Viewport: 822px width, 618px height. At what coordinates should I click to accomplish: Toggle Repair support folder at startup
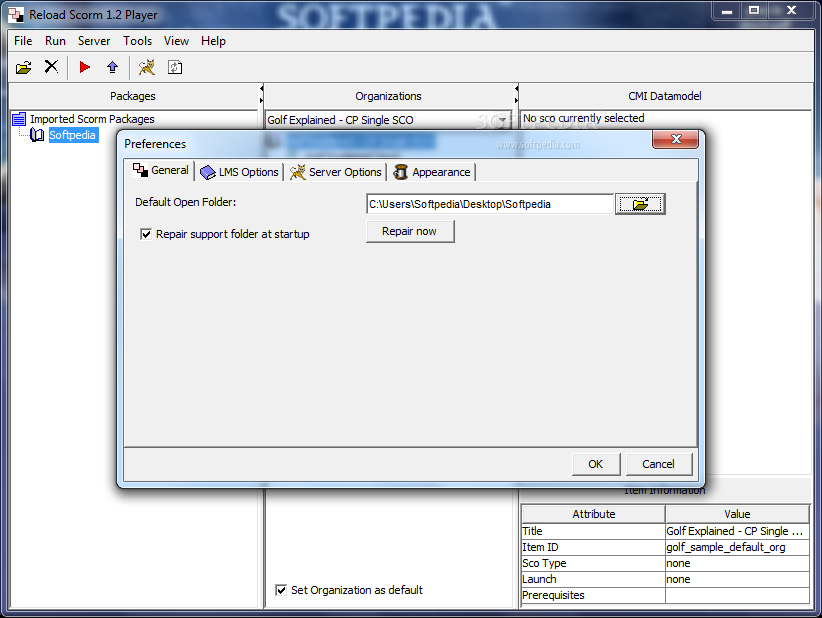[x=146, y=234]
